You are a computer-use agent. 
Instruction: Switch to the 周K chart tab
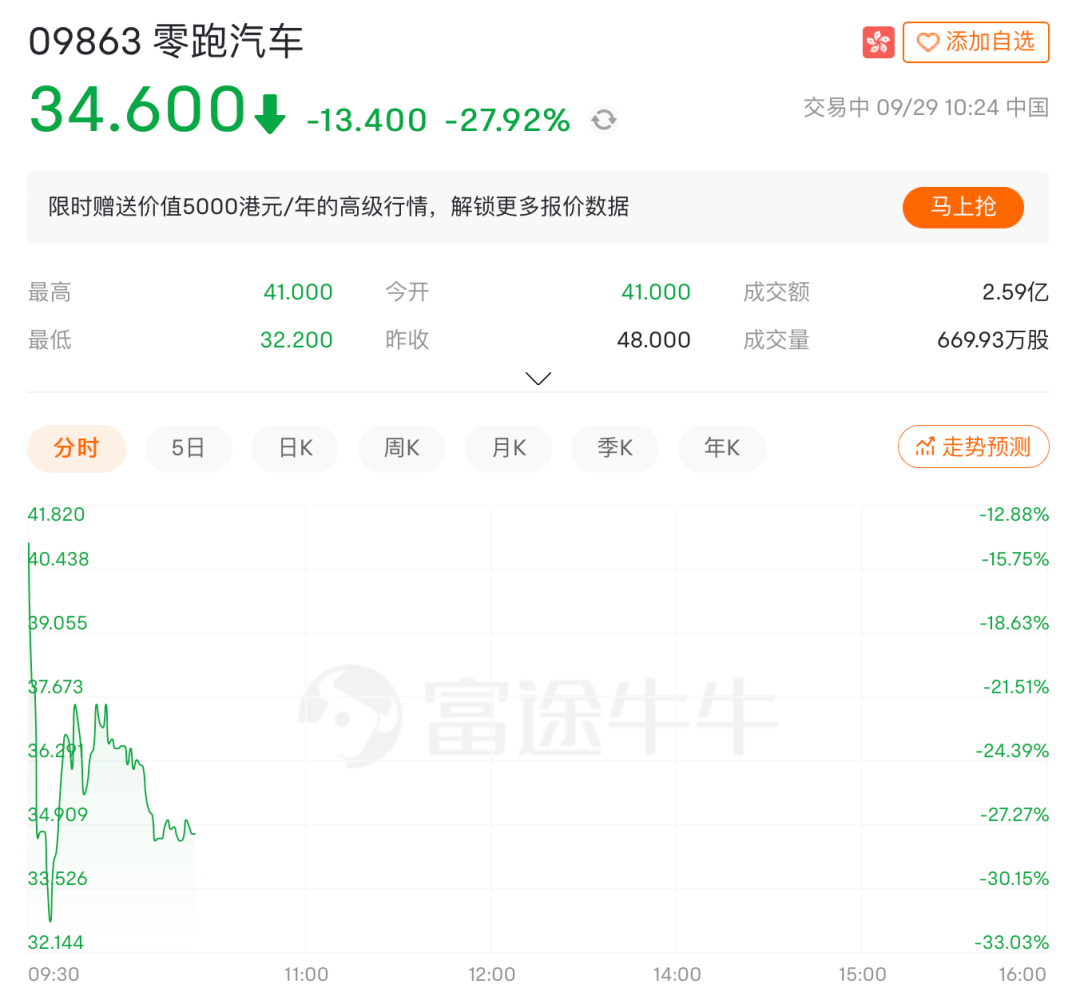point(402,448)
